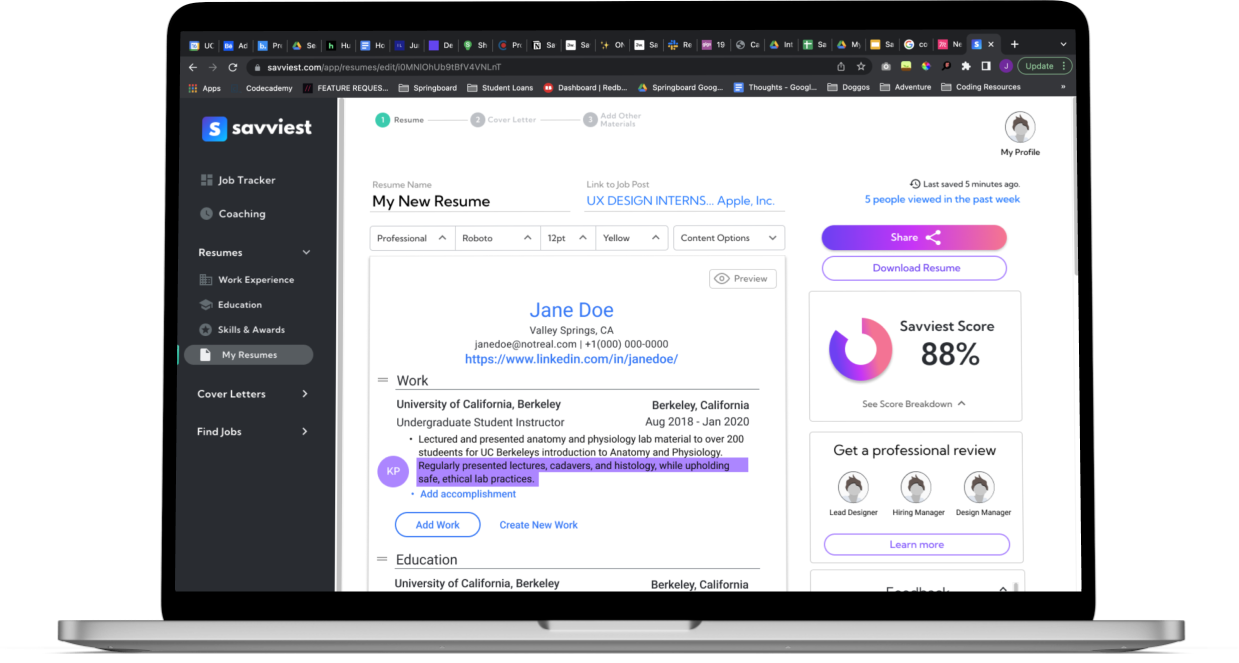This screenshot has height=663, width=1239.
Task: Bookmark this page with star icon
Action: (860, 67)
